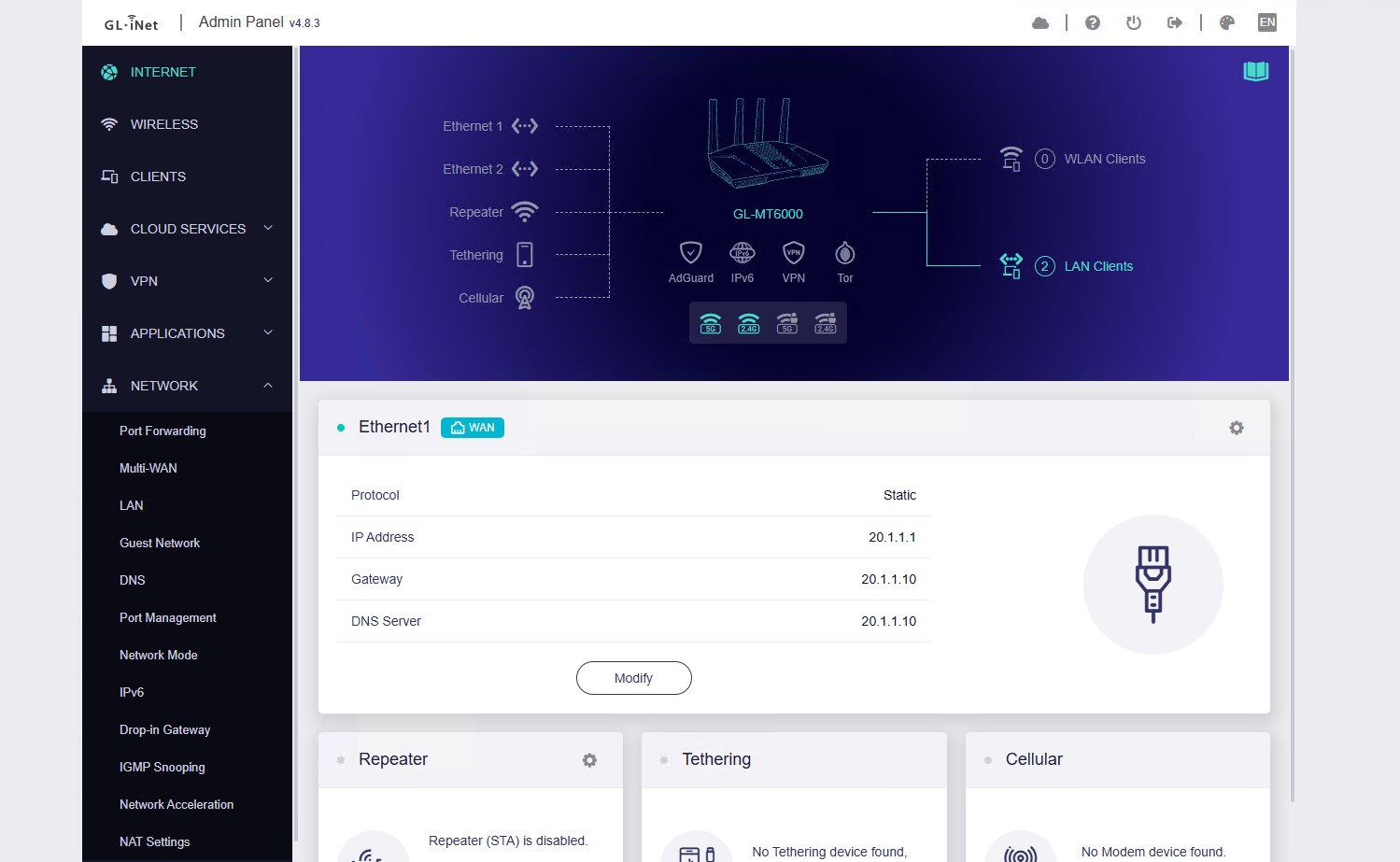The image size is (1400, 862).
Task: Click the DNS Server row label
Action: click(x=386, y=621)
